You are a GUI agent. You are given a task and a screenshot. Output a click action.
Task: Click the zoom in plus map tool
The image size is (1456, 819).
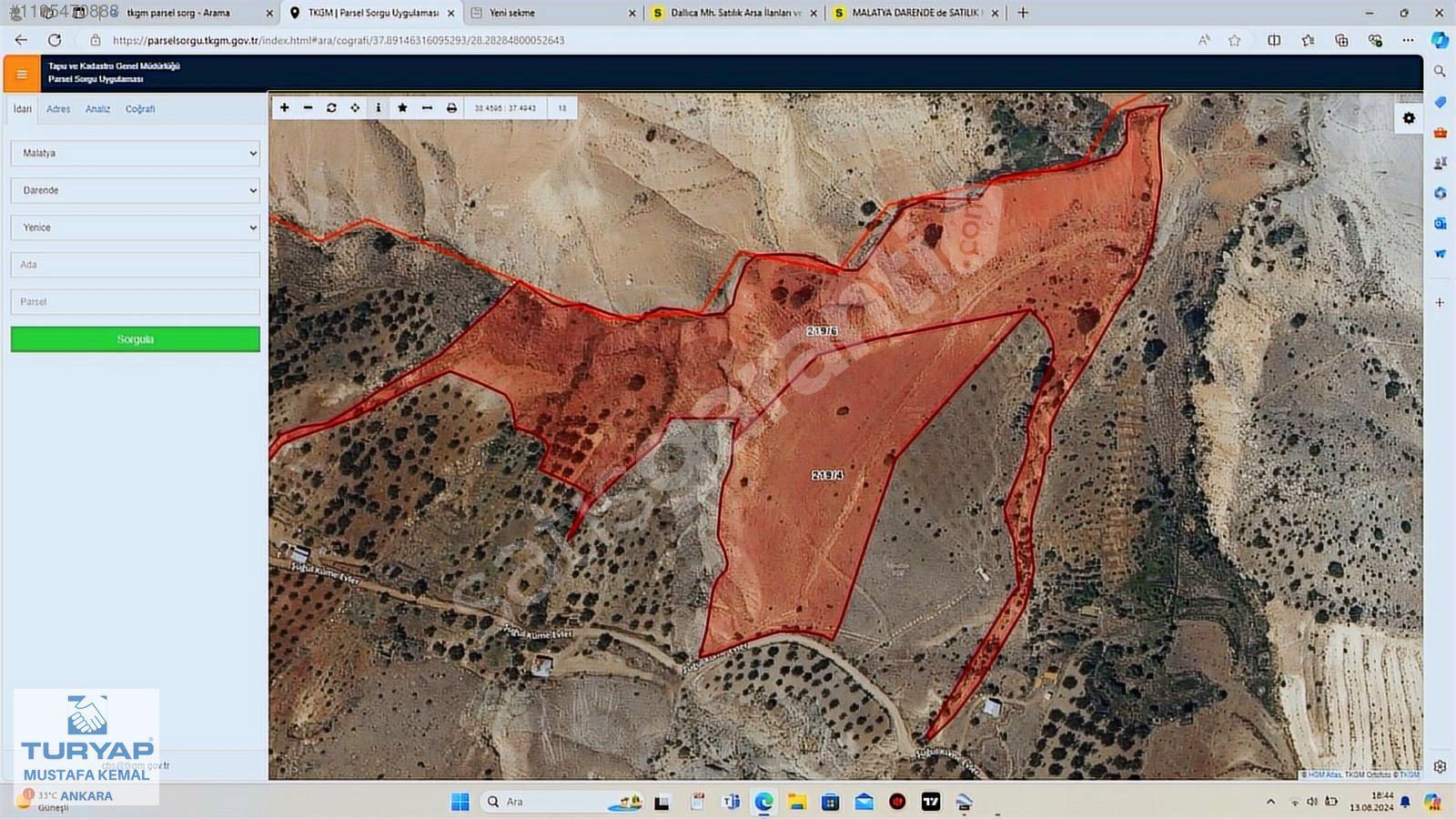click(x=284, y=107)
